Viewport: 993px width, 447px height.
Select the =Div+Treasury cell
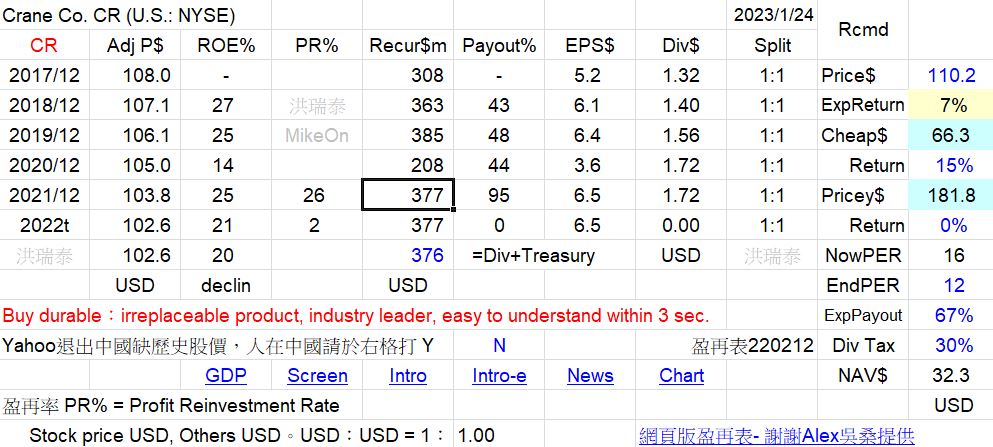(x=533, y=255)
